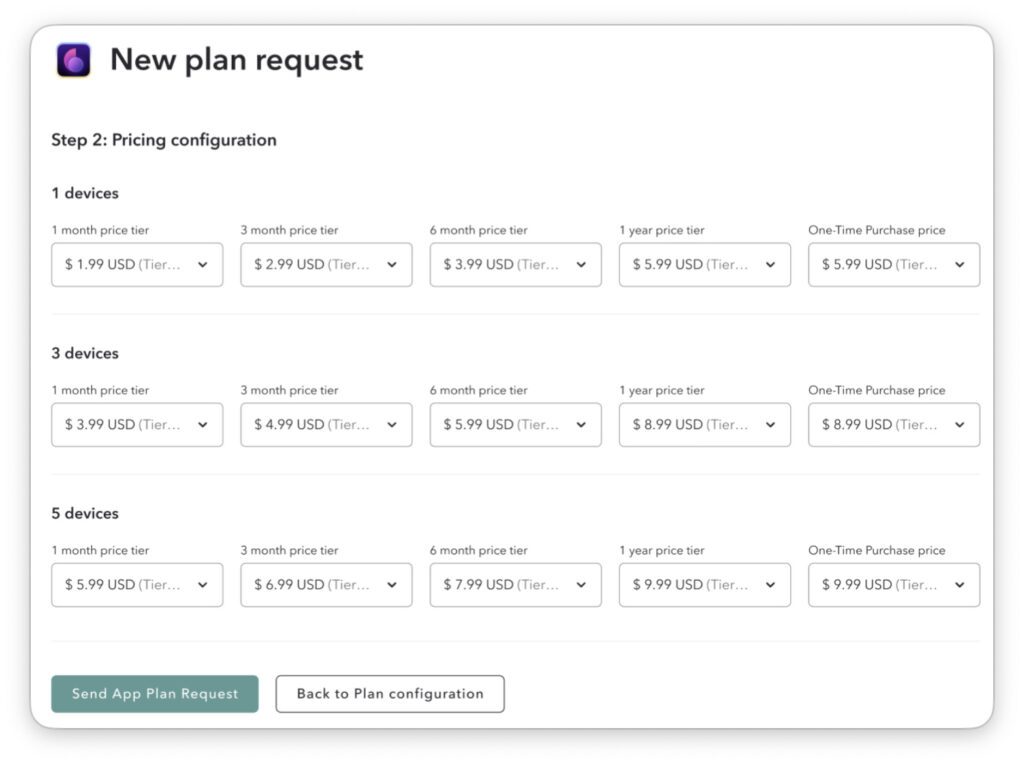
Task: Click the Send App Plan Request button
Action: [155, 693]
